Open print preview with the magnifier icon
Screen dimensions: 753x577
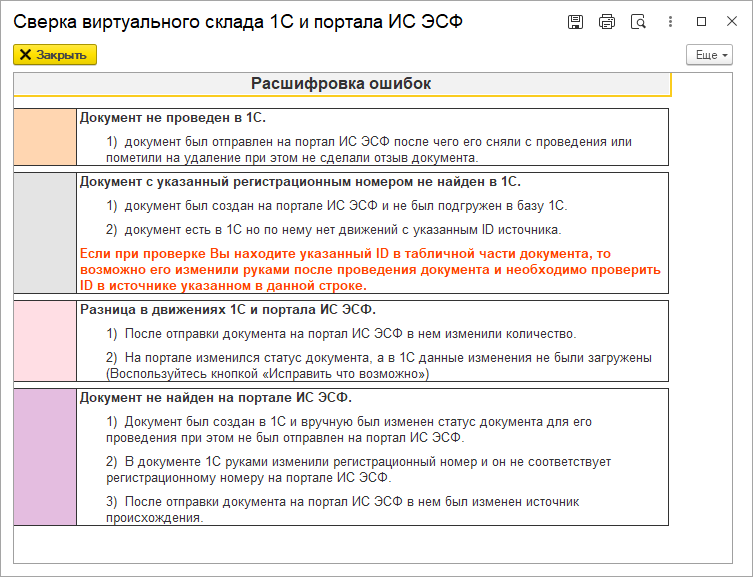point(638,21)
